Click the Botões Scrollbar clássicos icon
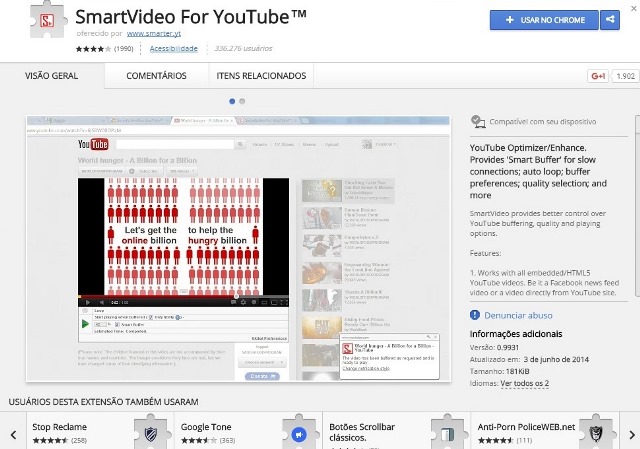This screenshot has height=449, width=640. coord(447,434)
